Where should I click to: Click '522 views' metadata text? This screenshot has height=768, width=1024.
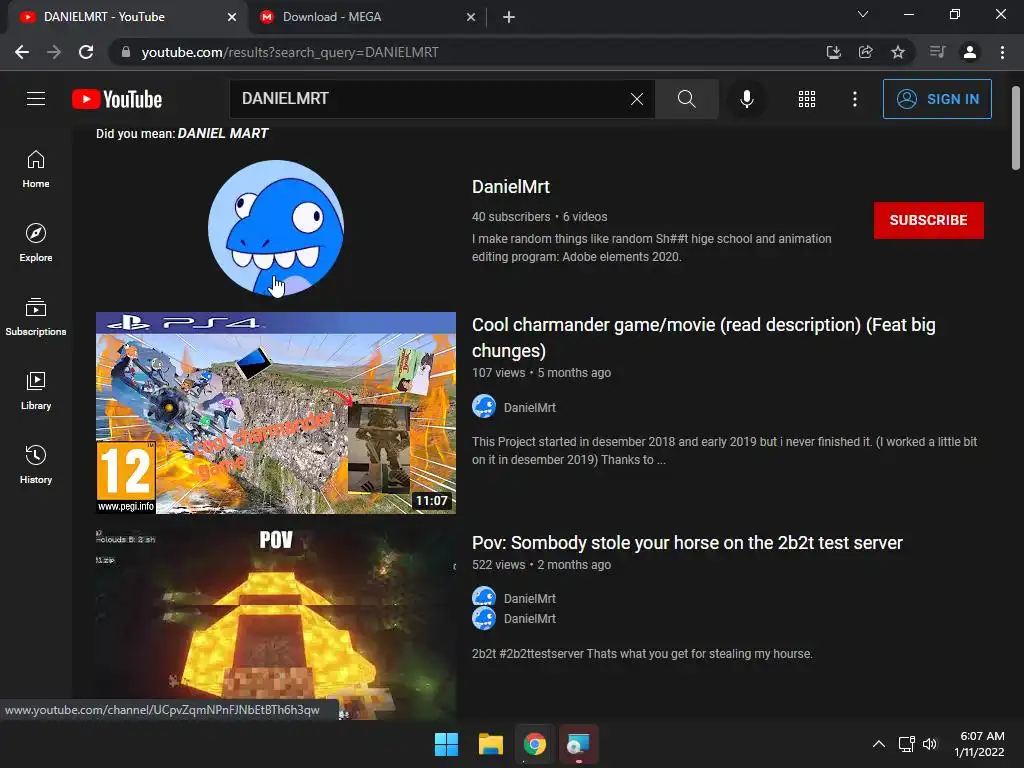pos(498,565)
